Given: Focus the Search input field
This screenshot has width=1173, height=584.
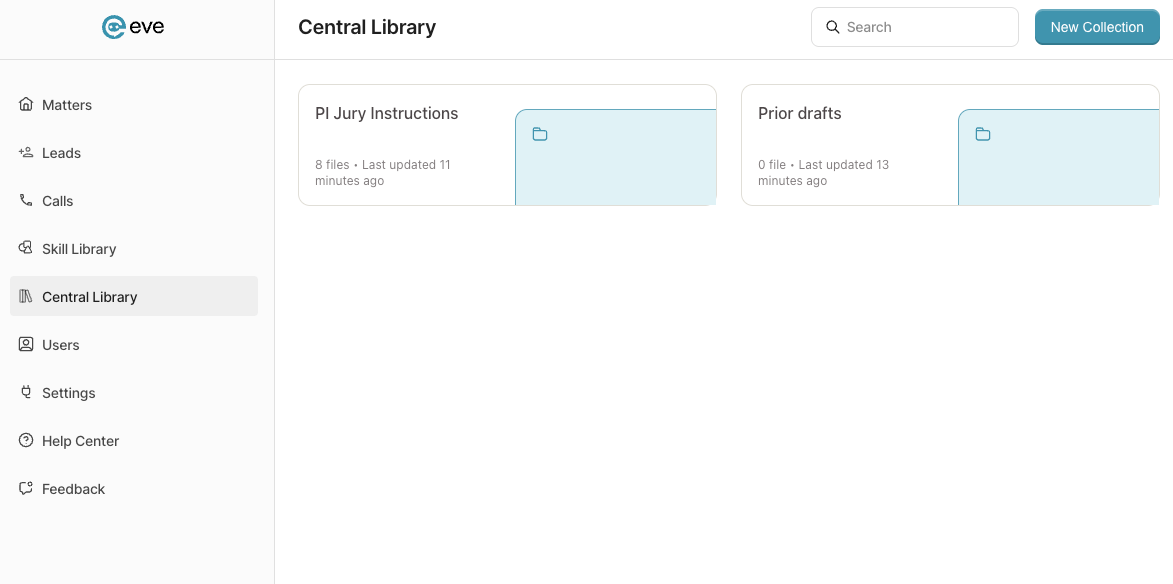Looking at the screenshot, I should (x=915, y=27).
